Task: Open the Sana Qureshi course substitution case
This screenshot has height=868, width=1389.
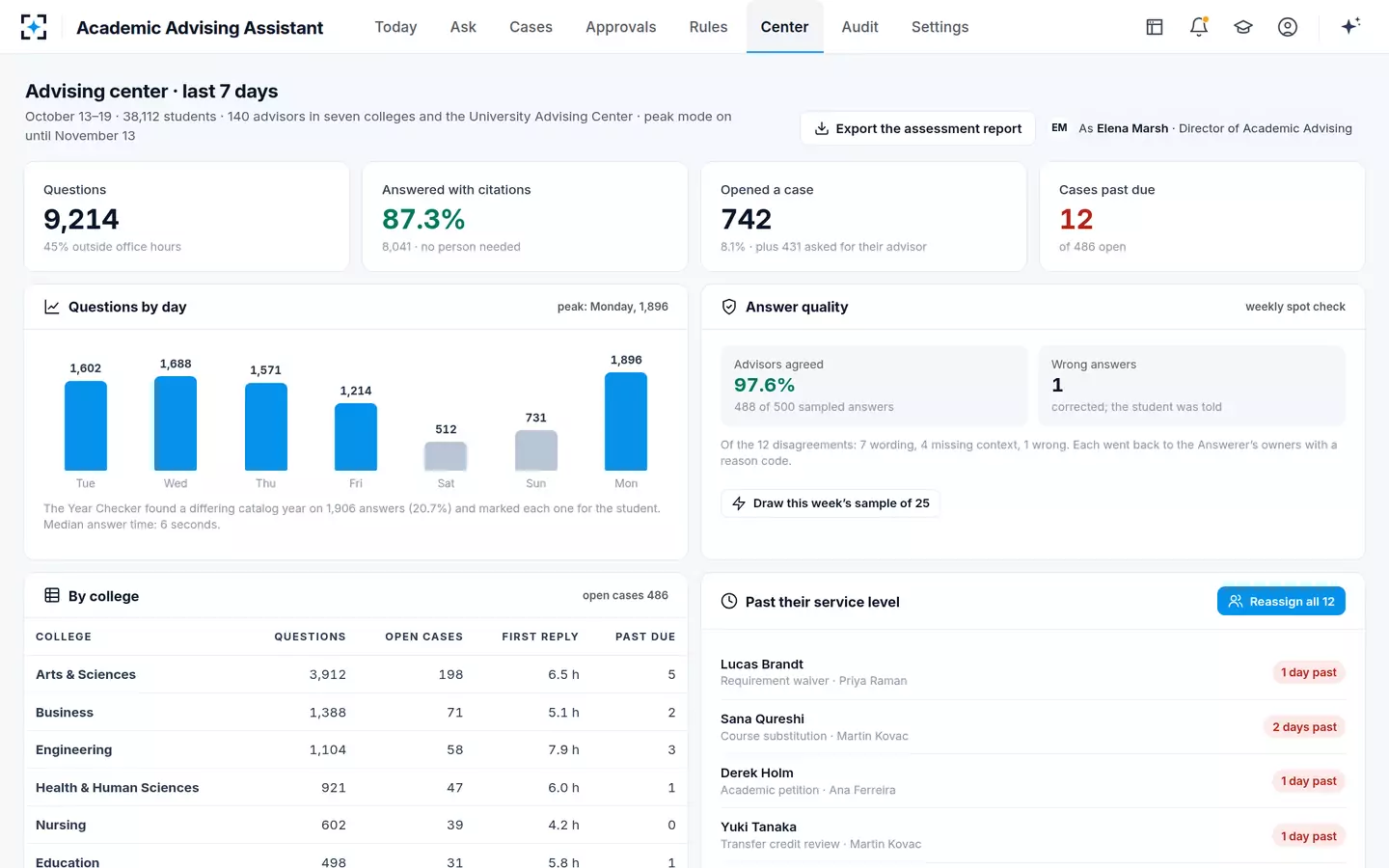Action: click(x=1033, y=727)
